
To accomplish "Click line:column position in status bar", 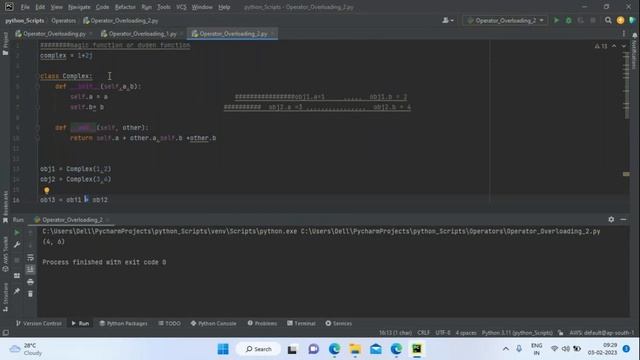I will pos(395,333).
